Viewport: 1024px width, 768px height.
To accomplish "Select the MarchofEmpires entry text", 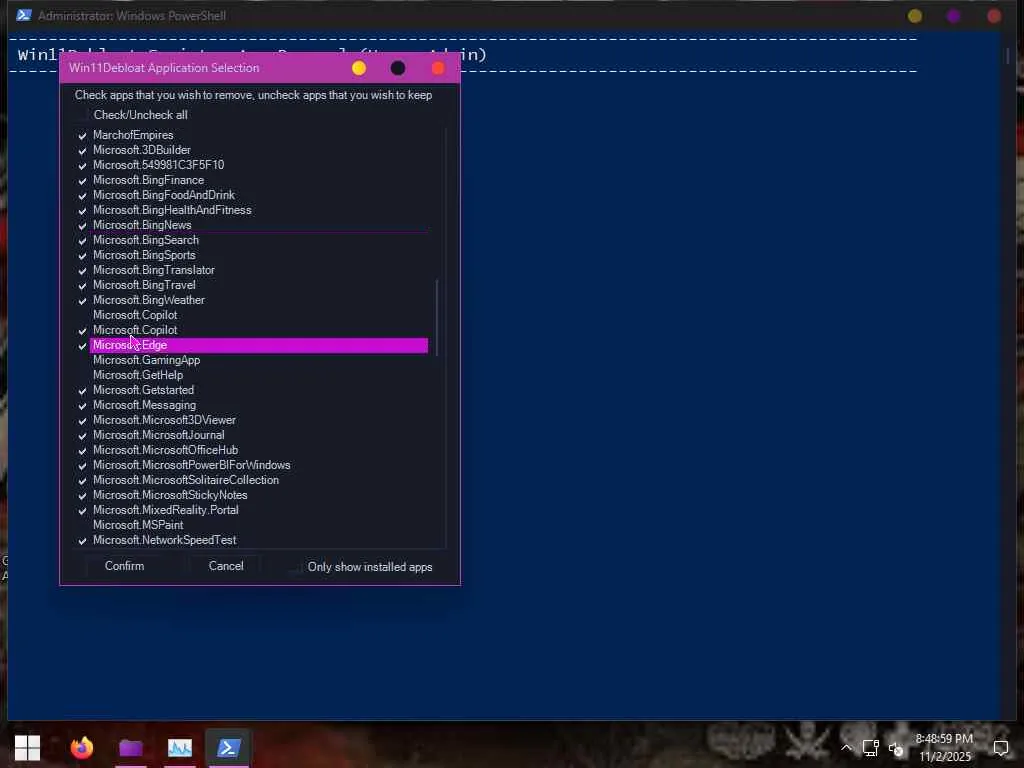I will (x=133, y=135).
